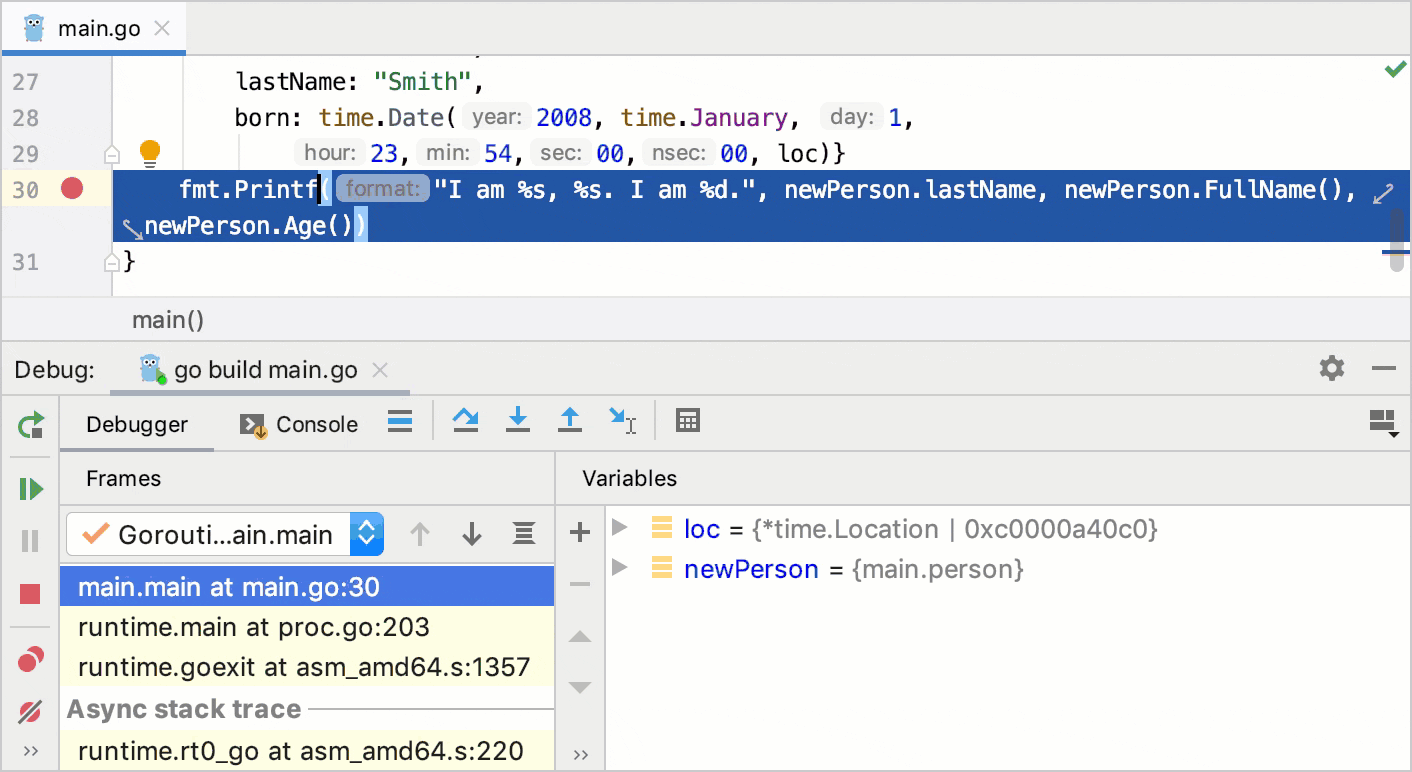The image size is (1412, 772).
Task: Step into the Printf call
Action: pyautogui.click(x=517, y=420)
